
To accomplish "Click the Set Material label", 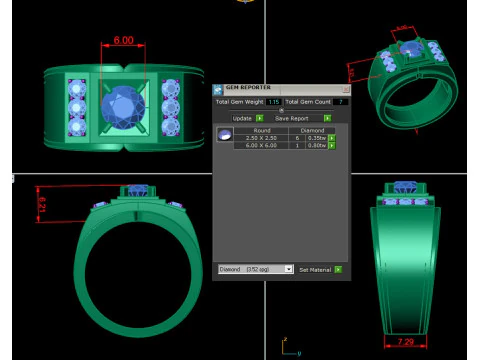I will 315,270.
